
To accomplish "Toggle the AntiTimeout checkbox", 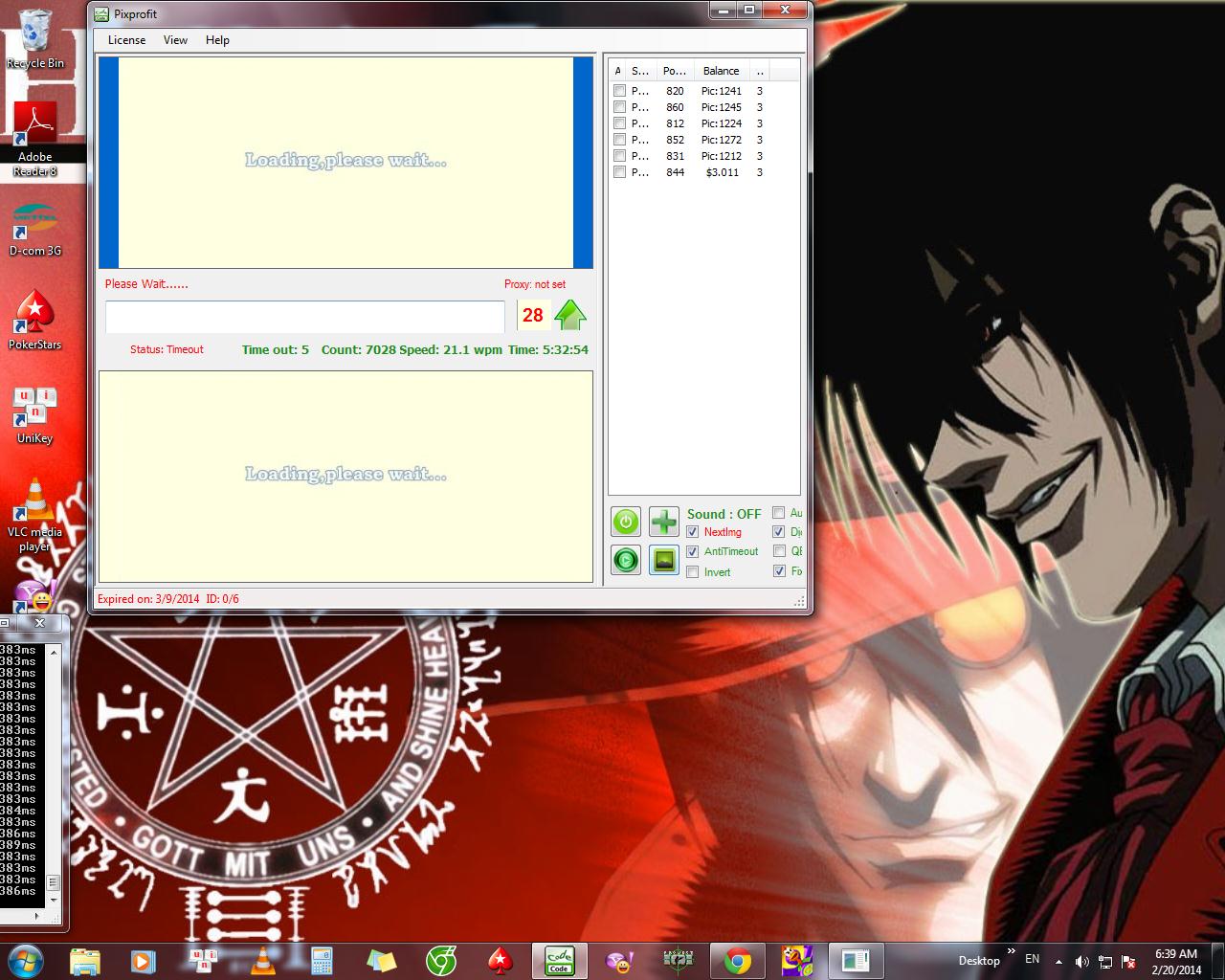I will 693,552.
